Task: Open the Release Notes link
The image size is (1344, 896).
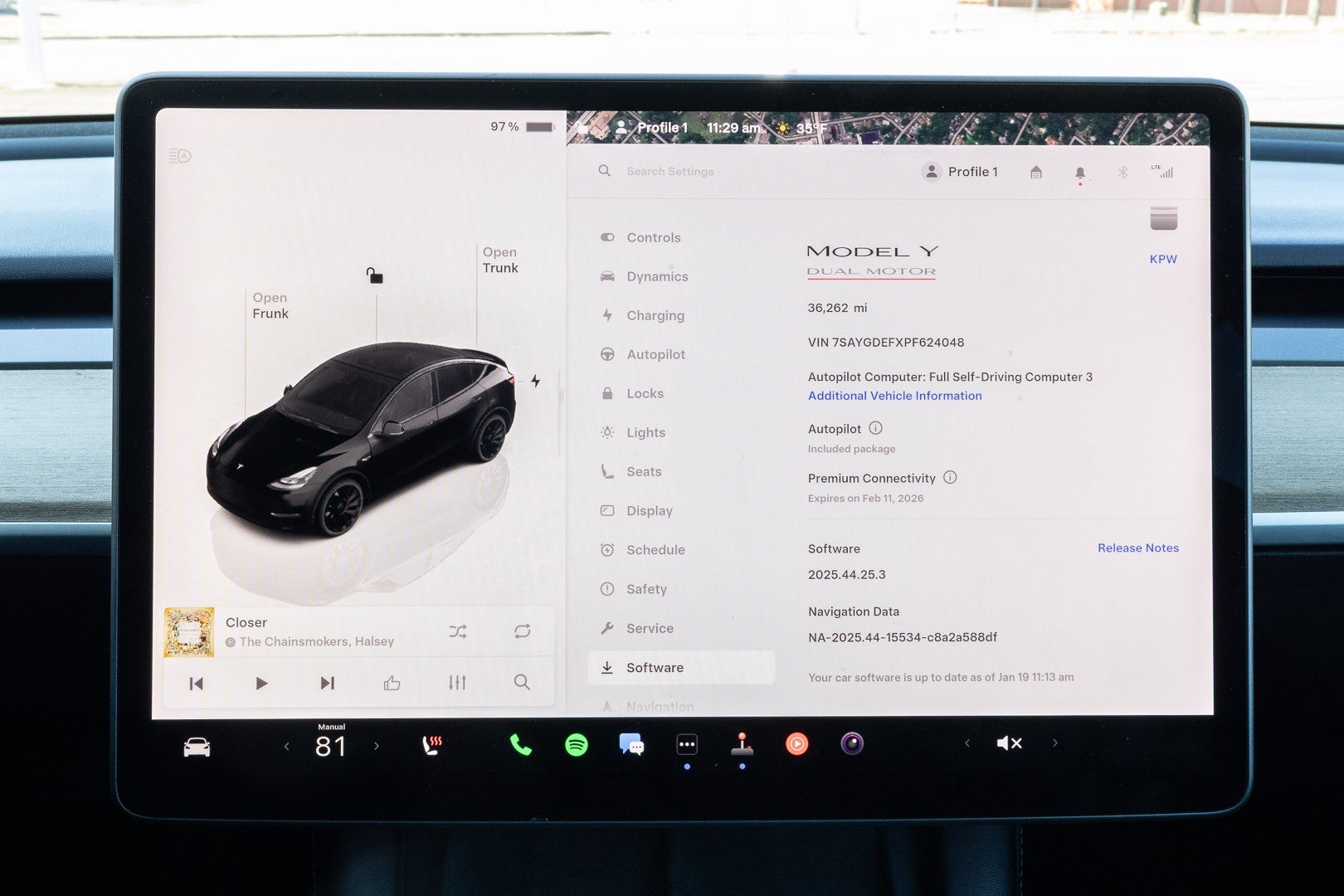Action: click(x=1137, y=548)
